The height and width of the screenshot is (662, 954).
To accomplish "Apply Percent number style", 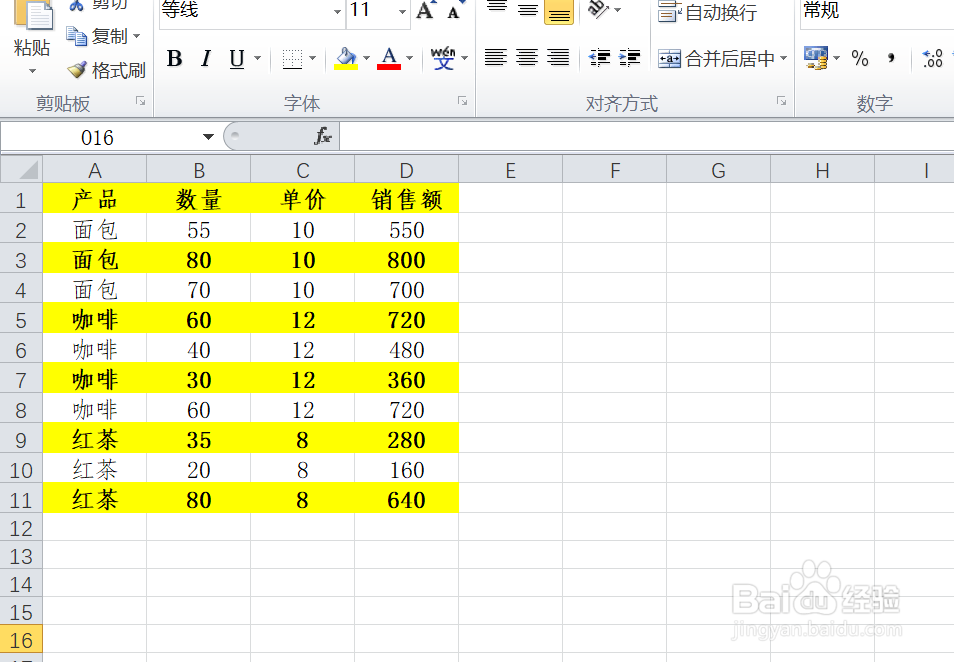I will 859,59.
